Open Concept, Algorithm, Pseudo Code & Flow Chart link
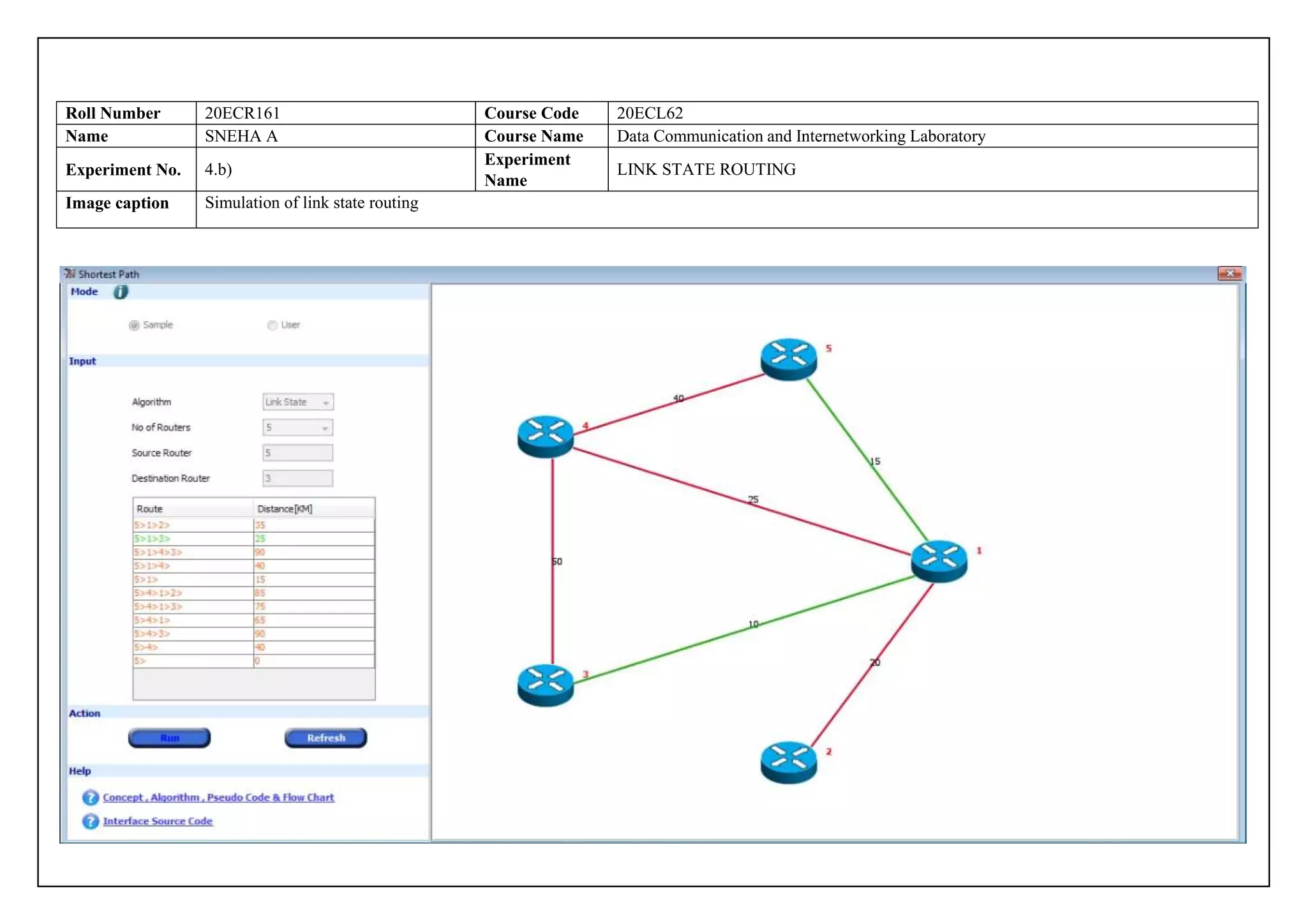 218,798
